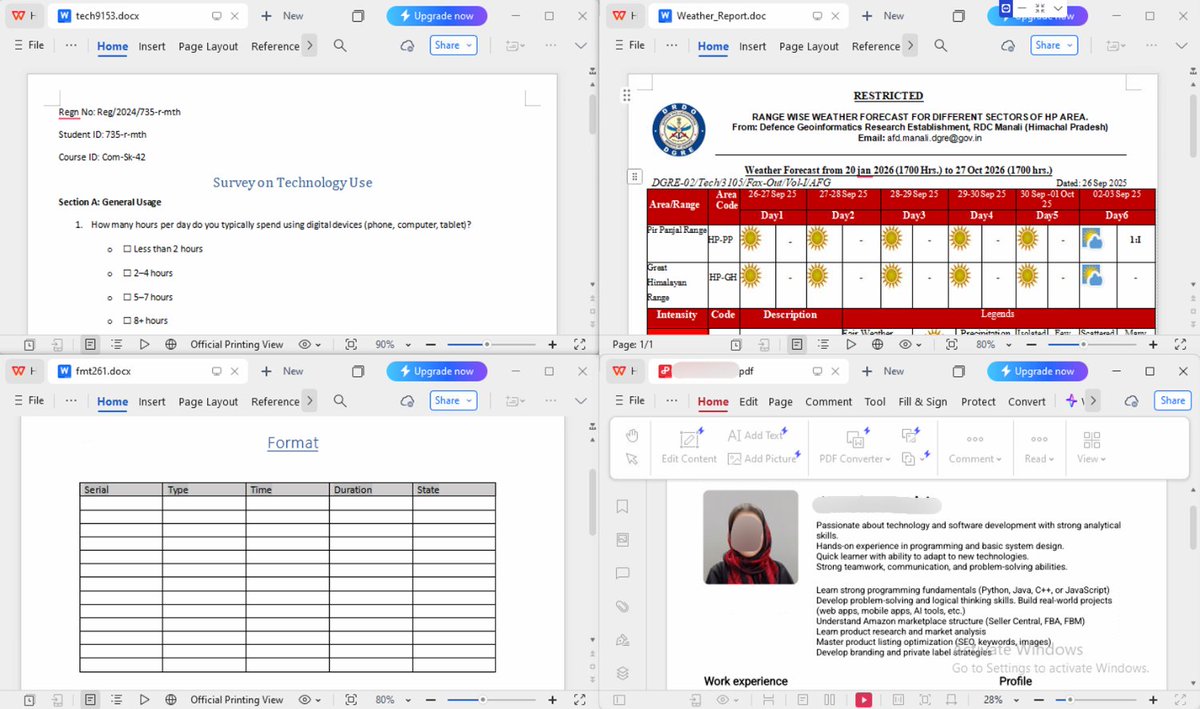This screenshot has width=1200, height=709.
Task: Click AI sparkle icon in PDF ribbon
Action: 1071,401
